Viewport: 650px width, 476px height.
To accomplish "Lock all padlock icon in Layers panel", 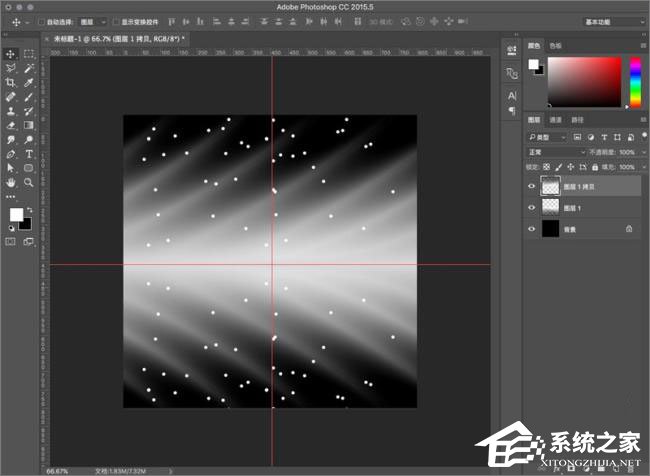I will (x=595, y=167).
